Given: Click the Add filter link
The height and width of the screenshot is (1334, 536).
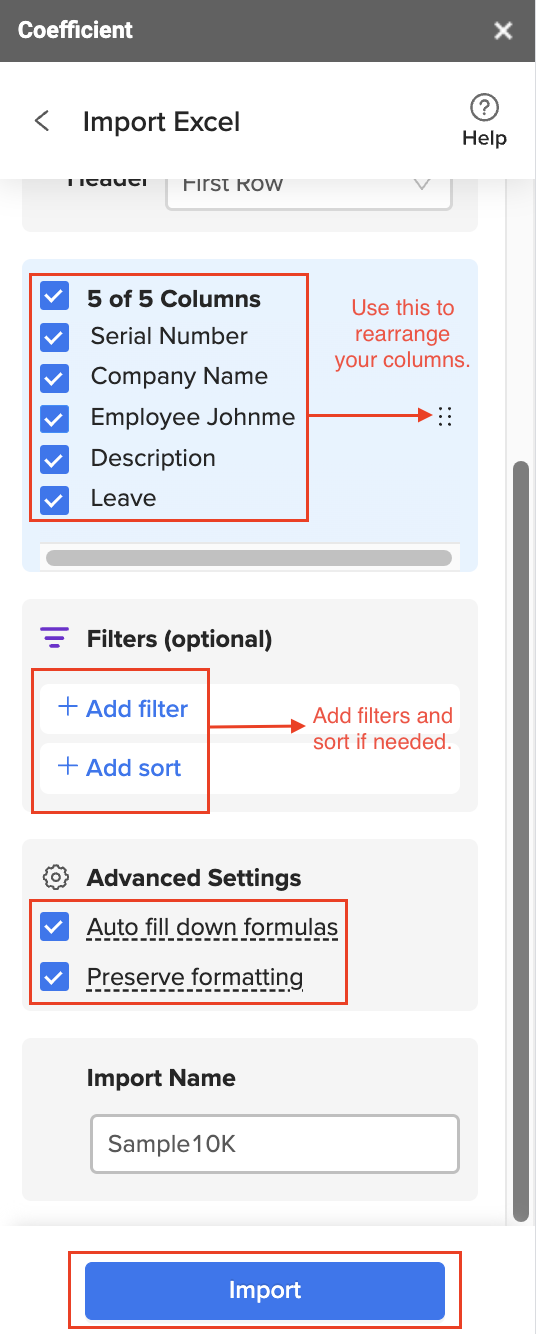Looking at the screenshot, I should click(x=137, y=708).
